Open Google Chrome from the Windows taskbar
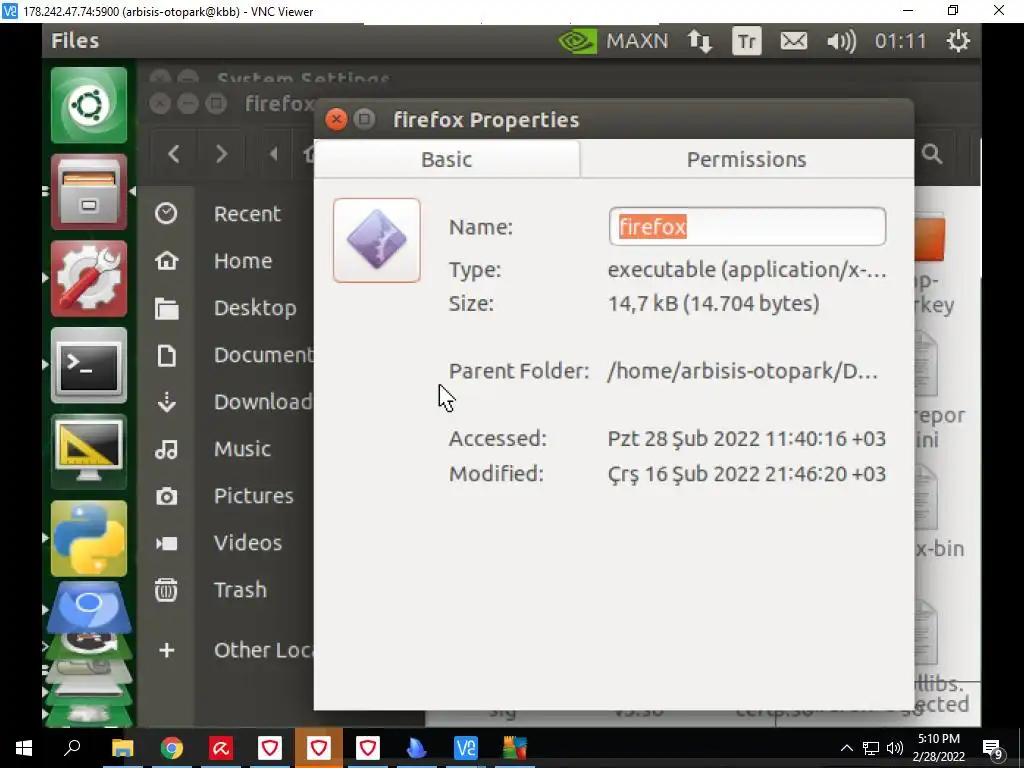1024x768 pixels. tap(171, 748)
